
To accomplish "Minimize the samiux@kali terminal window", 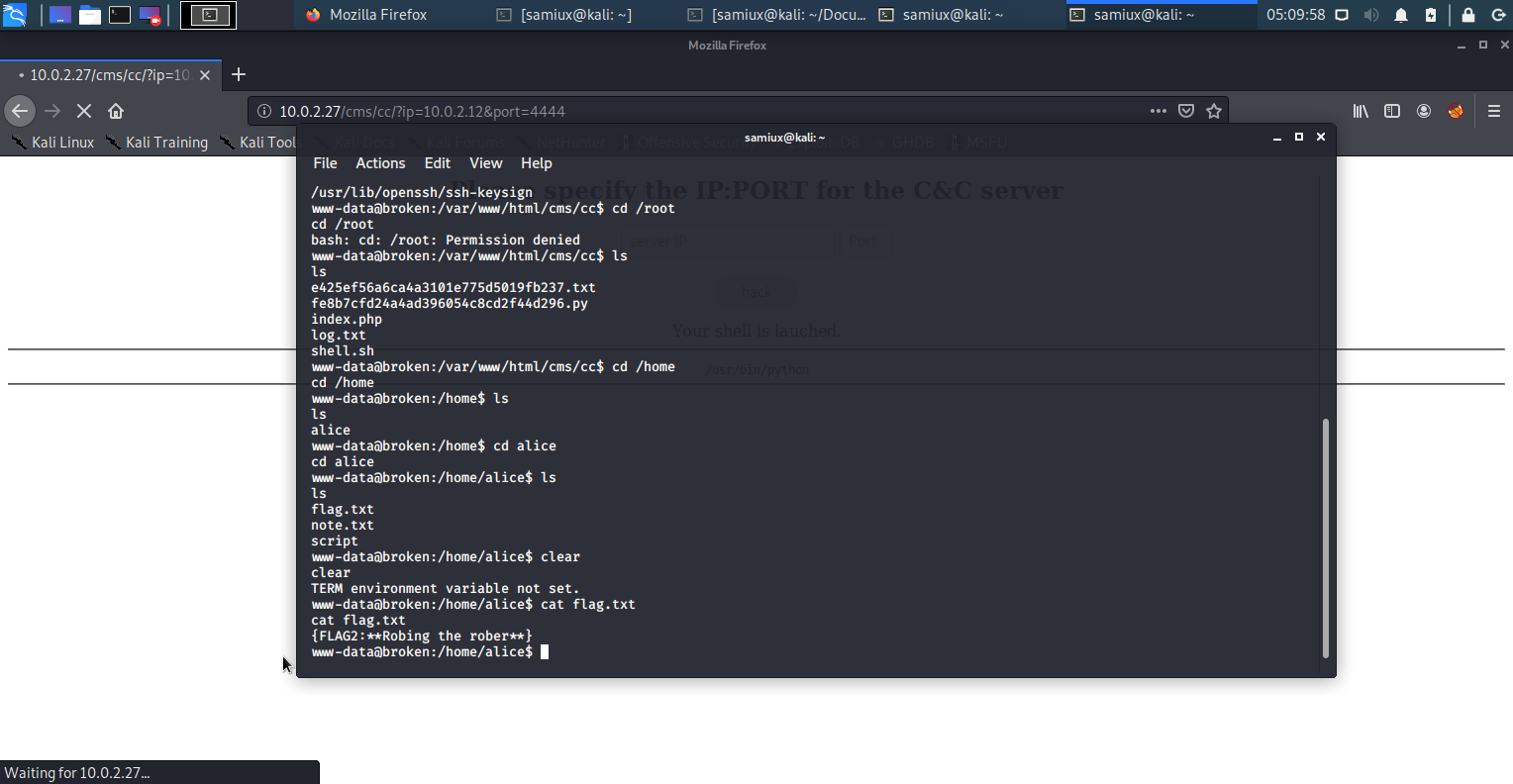I will (1277, 138).
